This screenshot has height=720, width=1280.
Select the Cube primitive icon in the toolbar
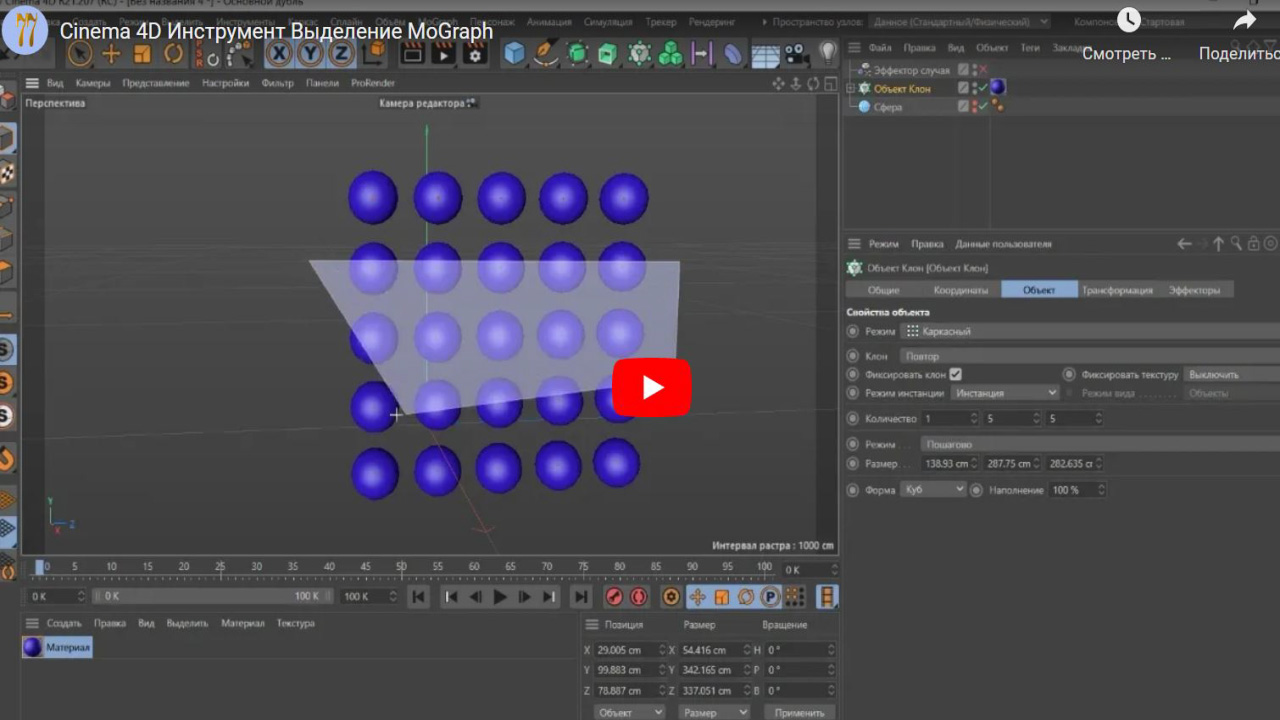pyautogui.click(x=514, y=52)
